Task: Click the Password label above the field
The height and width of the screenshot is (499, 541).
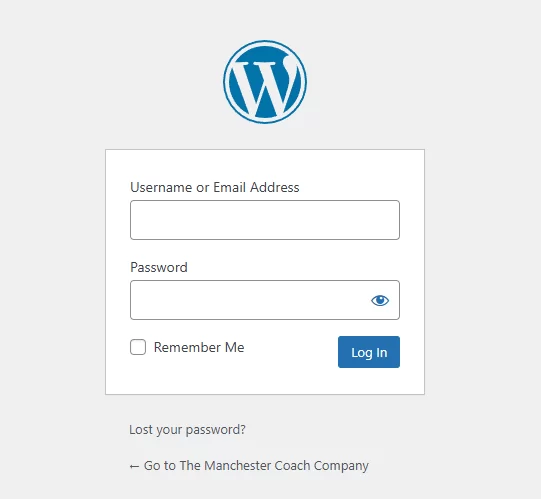Action: [x=159, y=267]
